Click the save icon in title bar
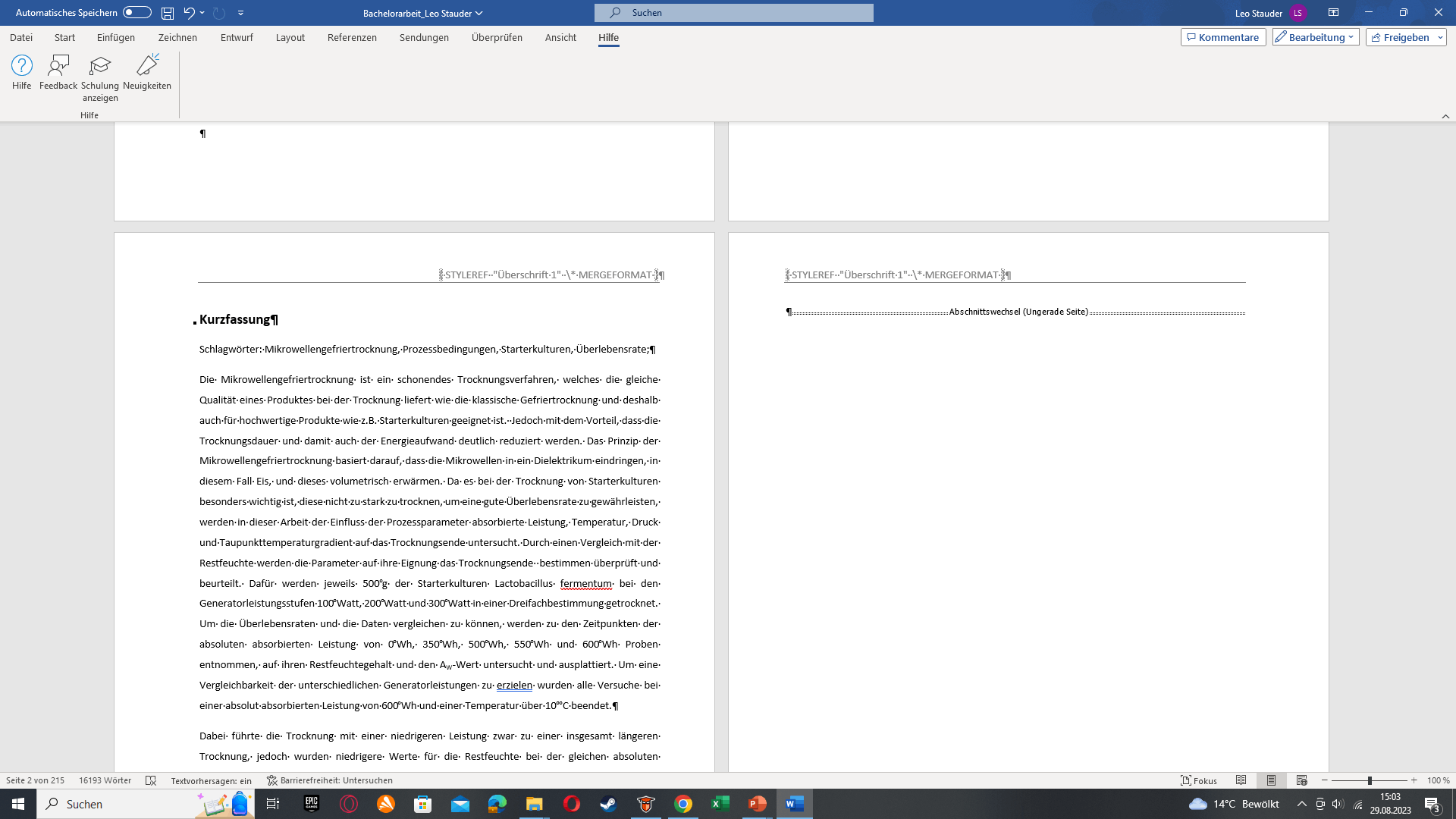The width and height of the screenshot is (1456, 819). click(168, 13)
